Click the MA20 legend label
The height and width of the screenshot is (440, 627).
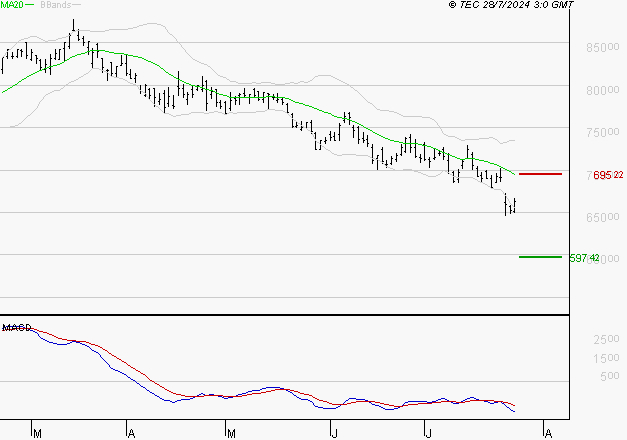coord(12,5)
